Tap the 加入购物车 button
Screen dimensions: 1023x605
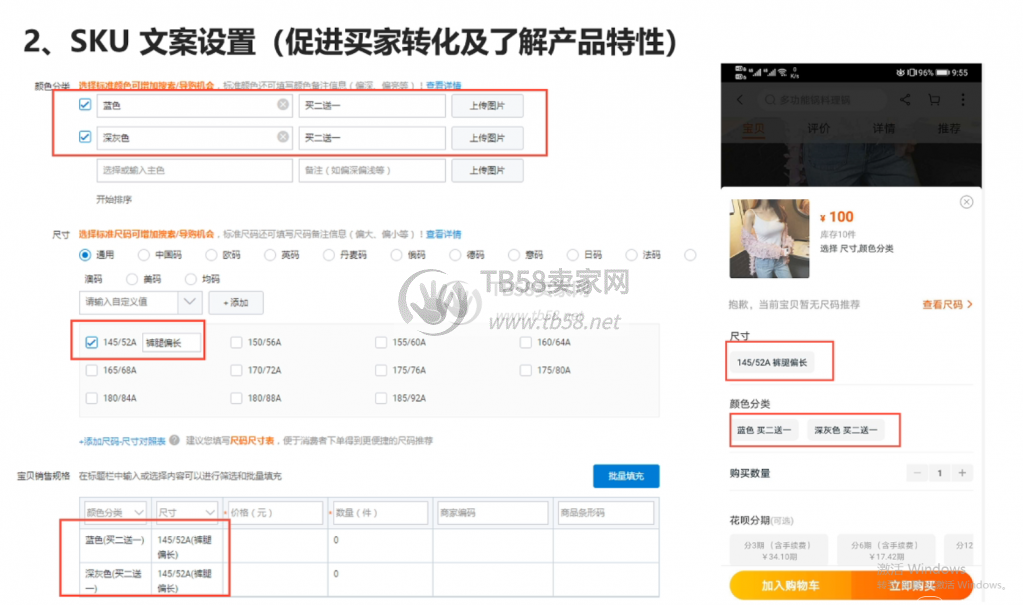coord(790,585)
